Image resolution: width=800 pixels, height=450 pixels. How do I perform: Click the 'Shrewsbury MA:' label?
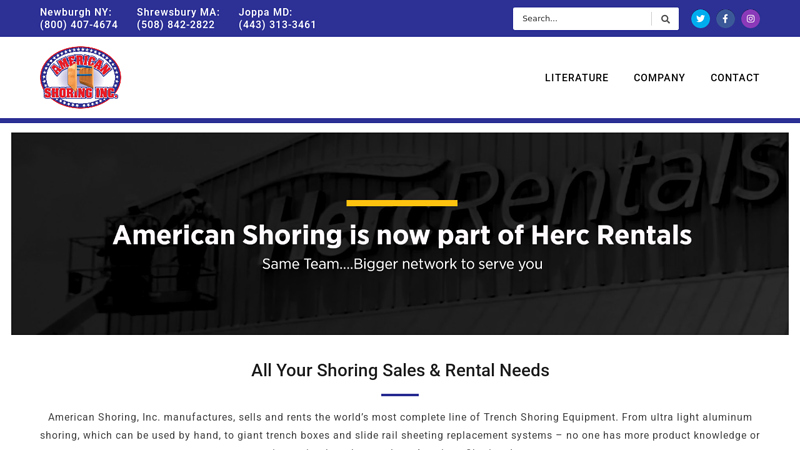click(178, 12)
